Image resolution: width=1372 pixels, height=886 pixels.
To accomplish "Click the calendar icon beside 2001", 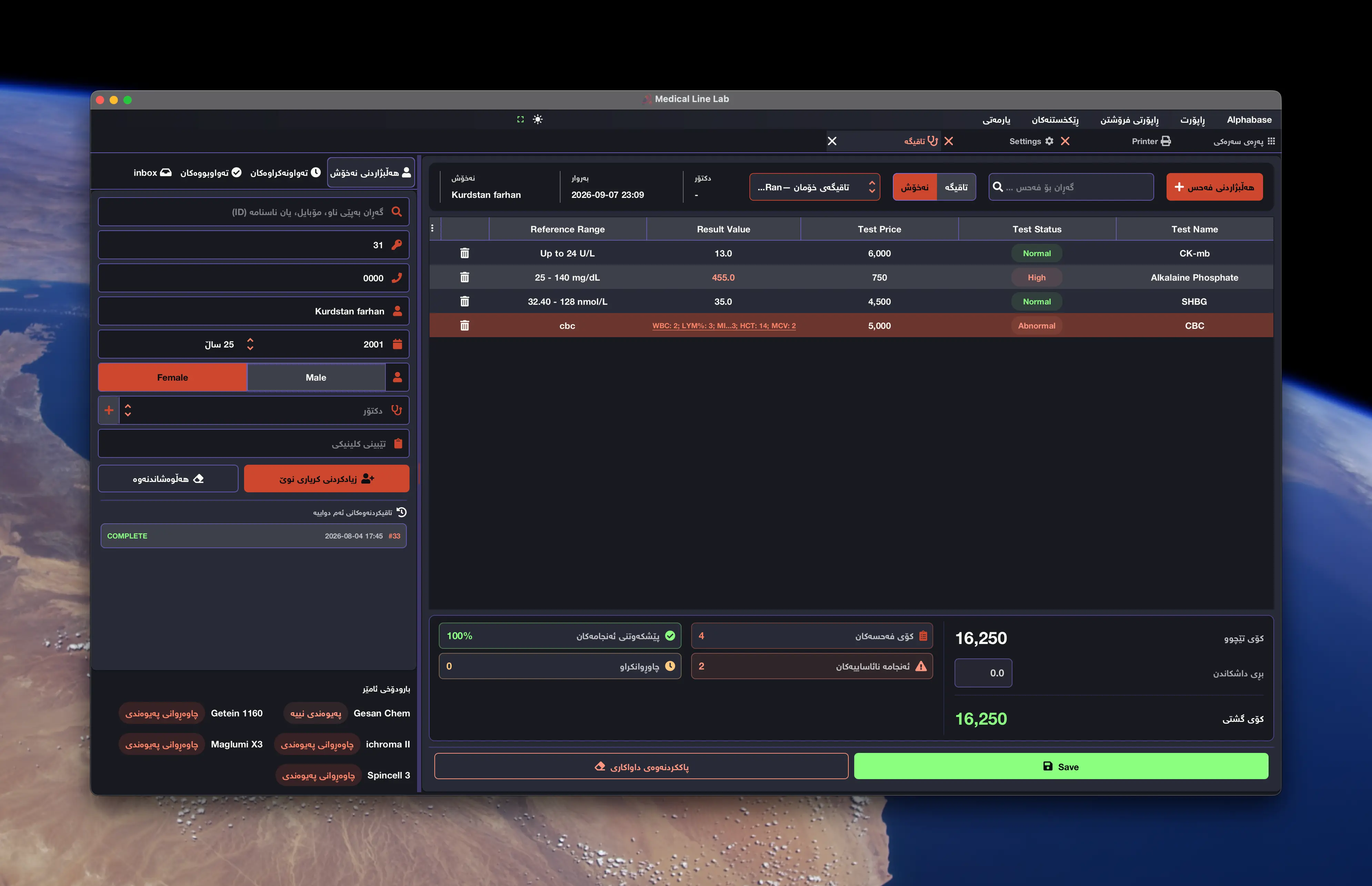I will click(x=397, y=344).
